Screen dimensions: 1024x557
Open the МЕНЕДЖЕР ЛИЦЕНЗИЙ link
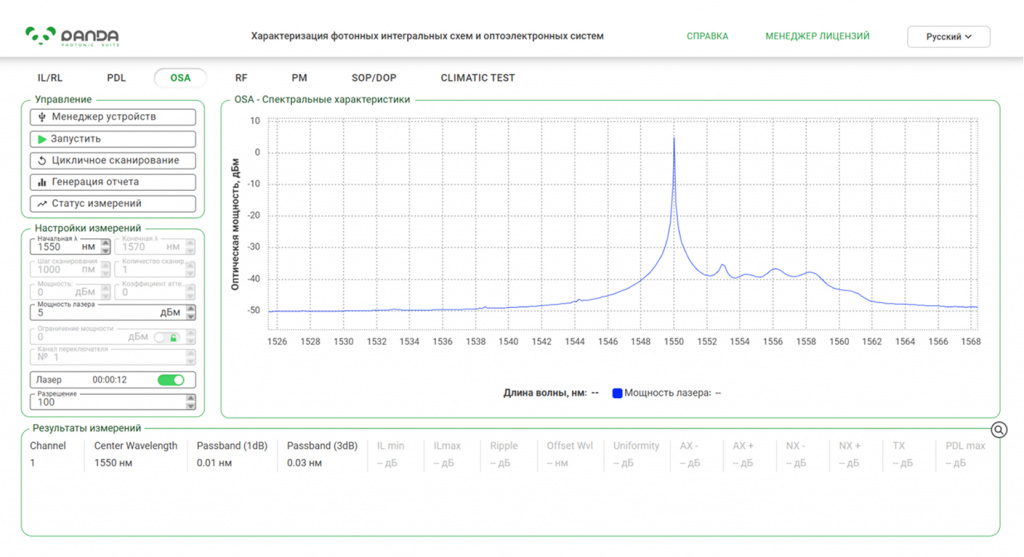point(817,37)
